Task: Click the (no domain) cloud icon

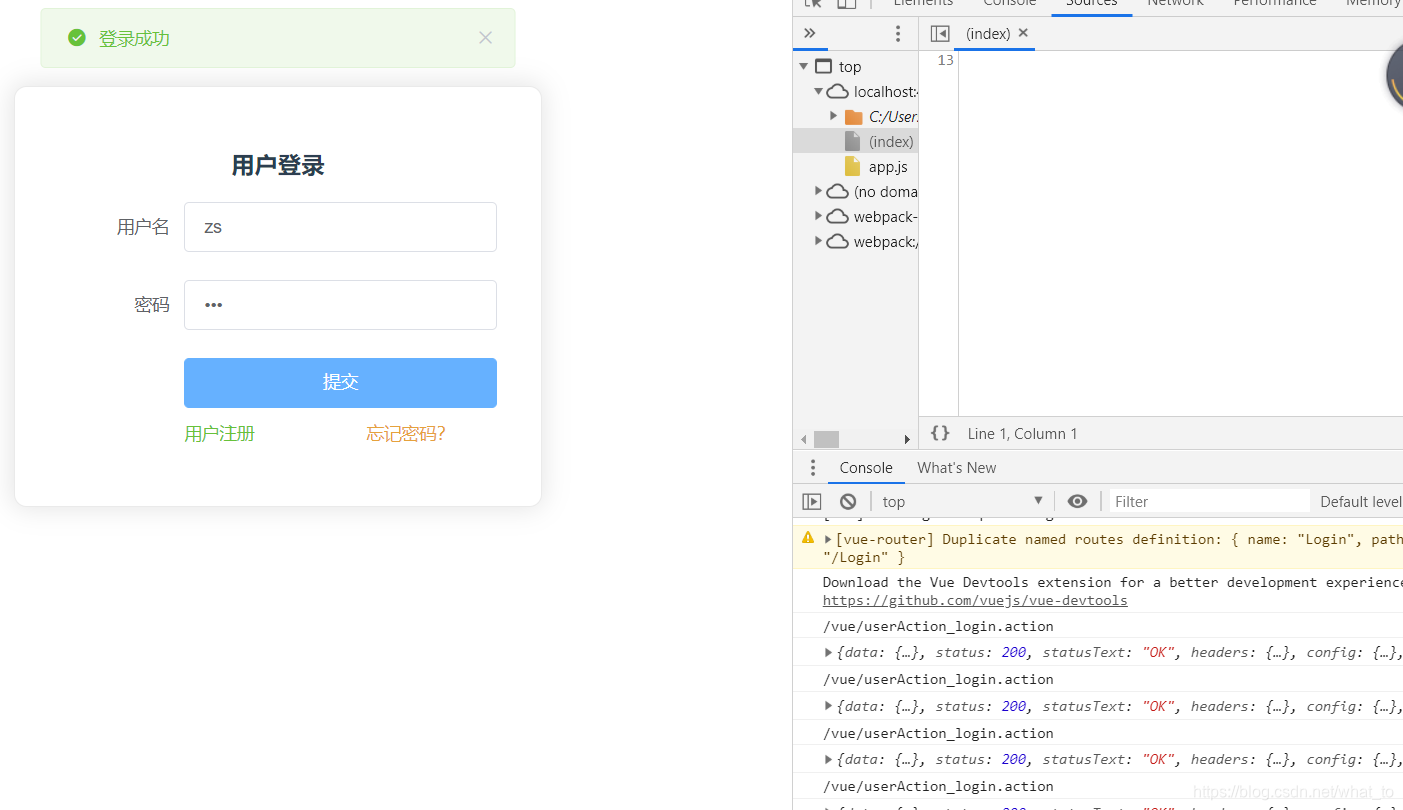Action: tap(838, 191)
